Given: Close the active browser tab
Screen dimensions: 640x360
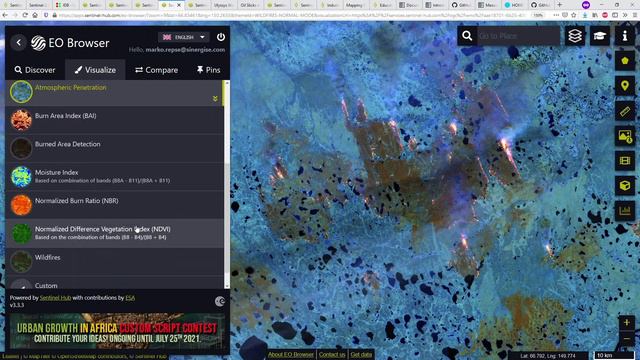Looking at the screenshot, I should (179, 5).
